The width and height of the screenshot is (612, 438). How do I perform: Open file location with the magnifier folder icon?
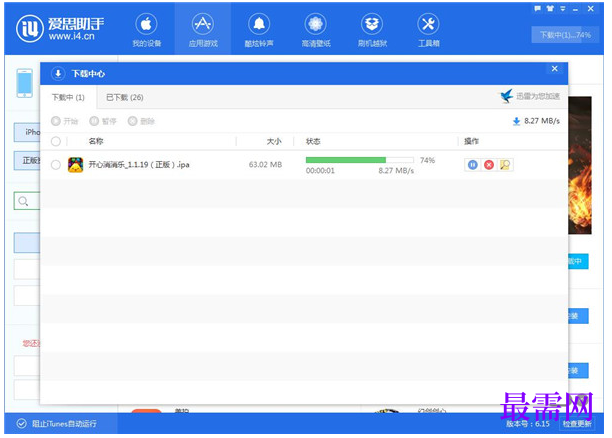click(505, 165)
